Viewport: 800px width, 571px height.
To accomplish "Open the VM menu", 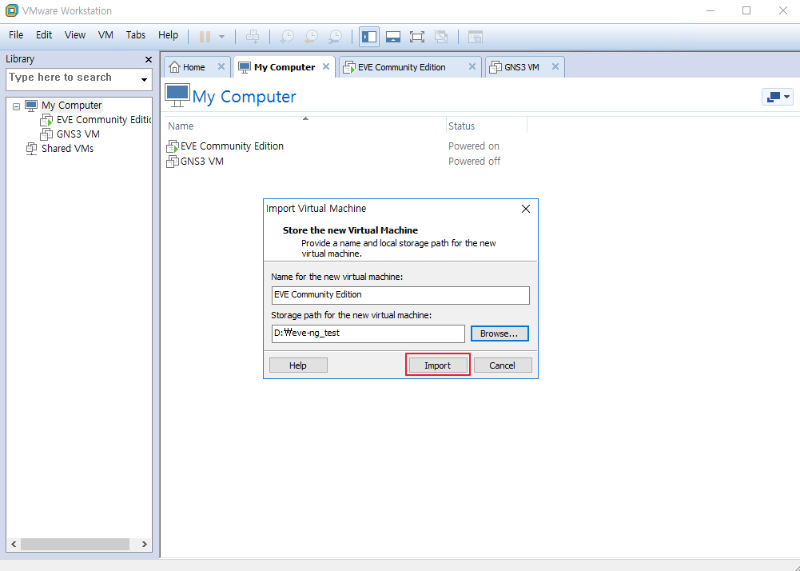I will pos(105,35).
